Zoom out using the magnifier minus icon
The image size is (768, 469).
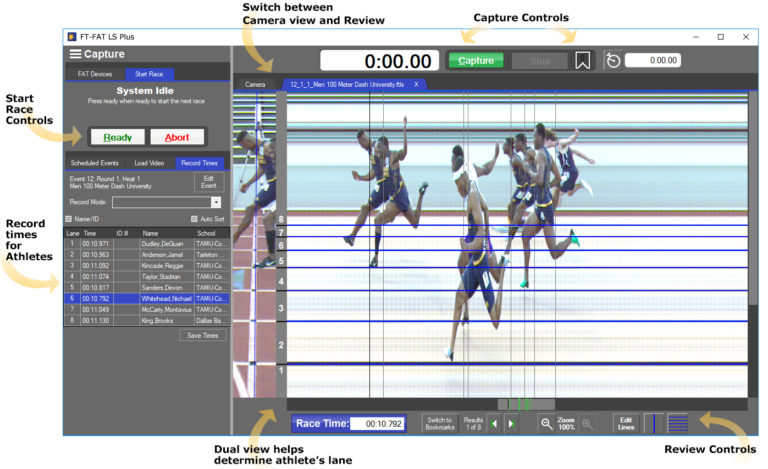point(546,424)
